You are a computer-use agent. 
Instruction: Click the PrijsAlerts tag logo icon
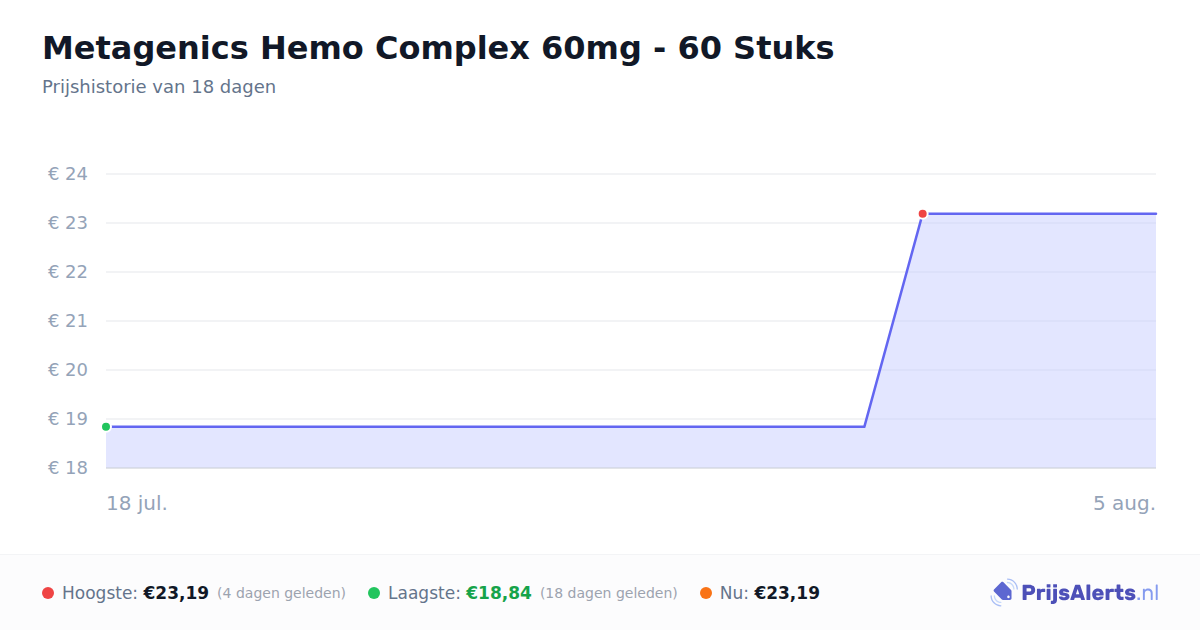(x=1003, y=593)
